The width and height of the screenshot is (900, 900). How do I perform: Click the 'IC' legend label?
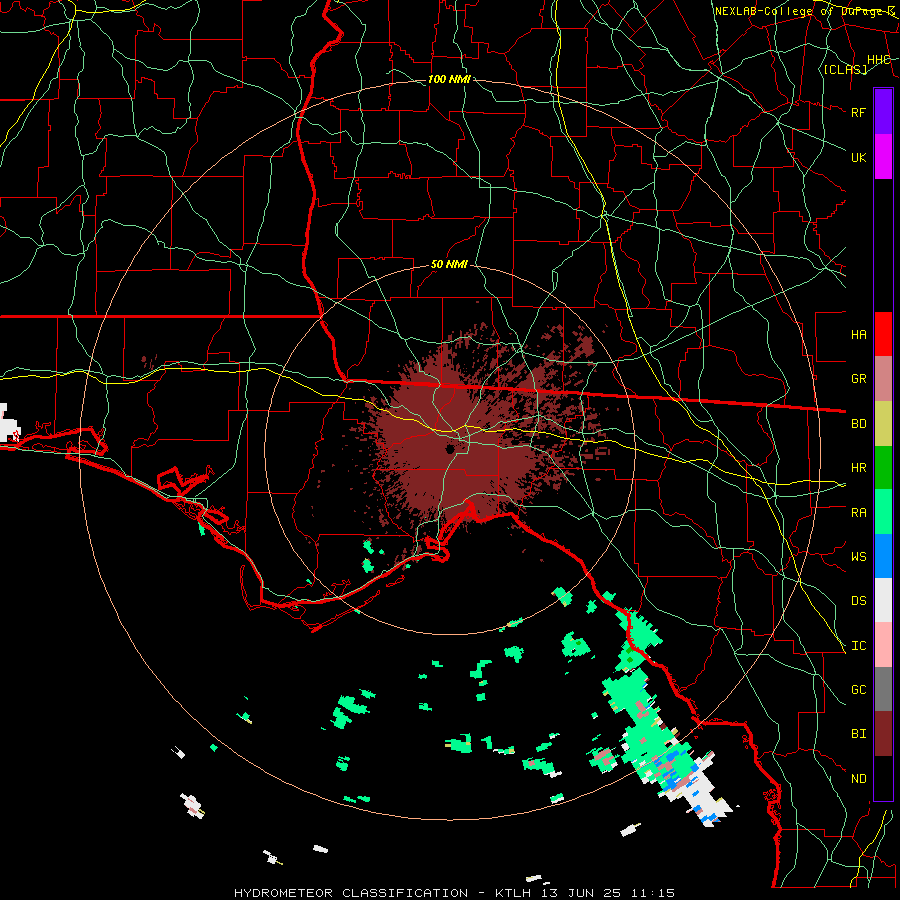[858, 646]
